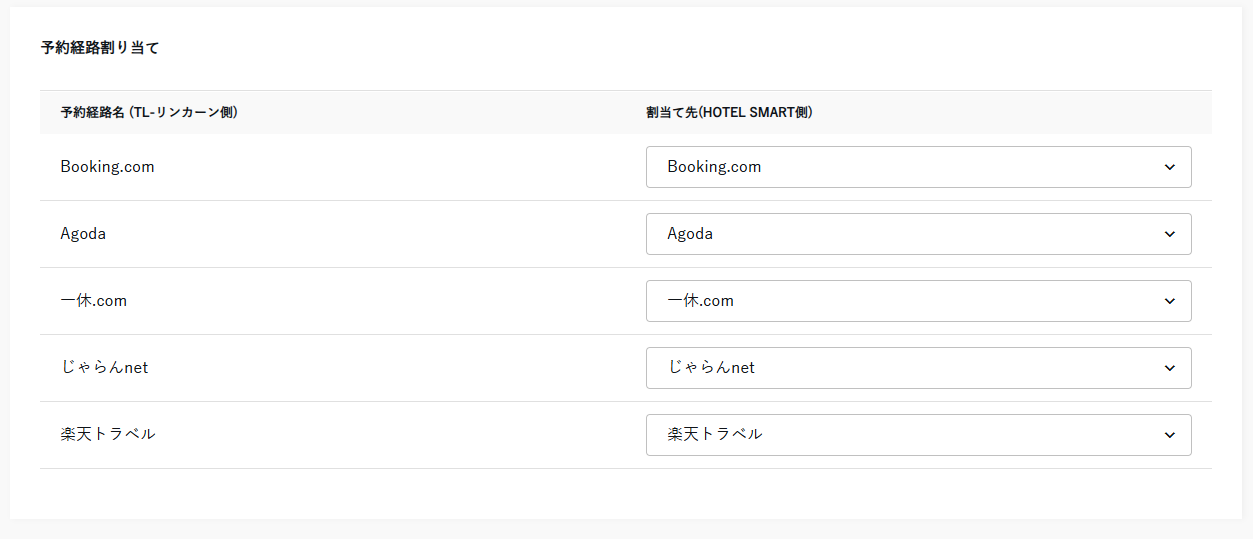Screen dimensions: 1253x539
Task: Click chevron arrow in 一休.com dropdown
Action: [1170, 301]
